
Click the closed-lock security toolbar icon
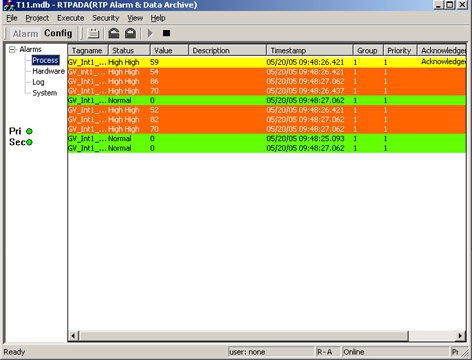(130, 33)
